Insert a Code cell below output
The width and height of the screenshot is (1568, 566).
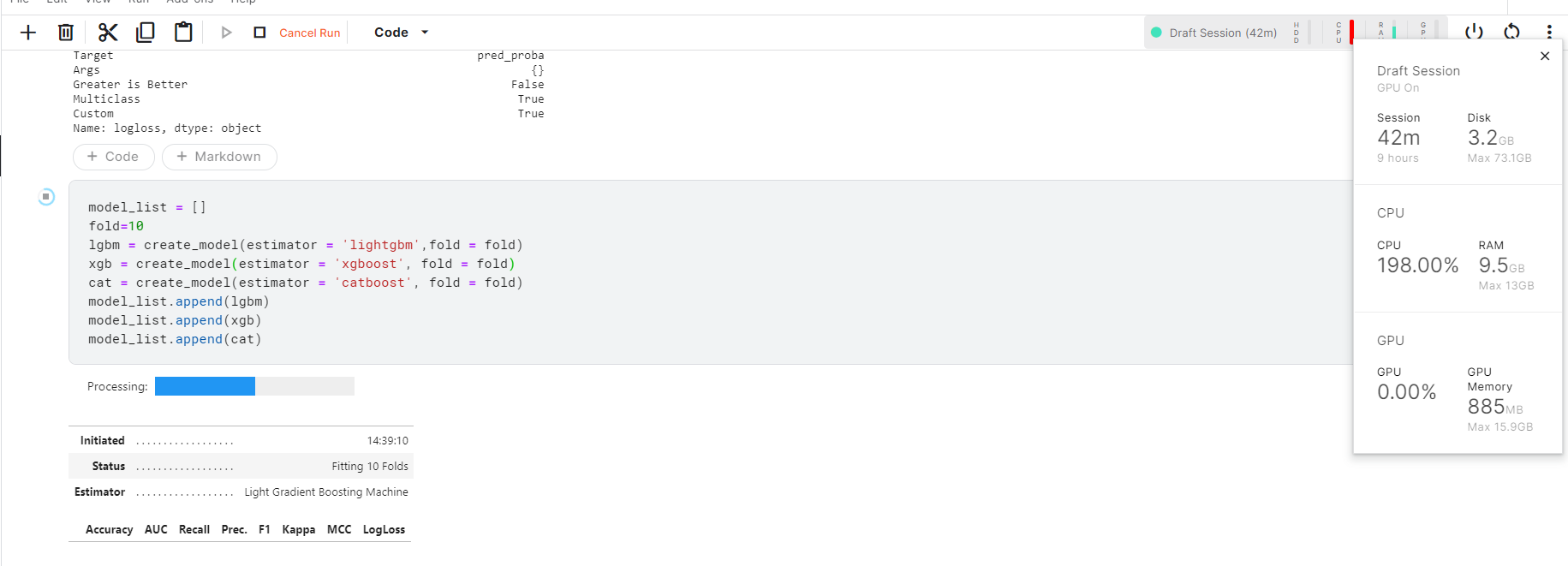[x=113, y=157]
